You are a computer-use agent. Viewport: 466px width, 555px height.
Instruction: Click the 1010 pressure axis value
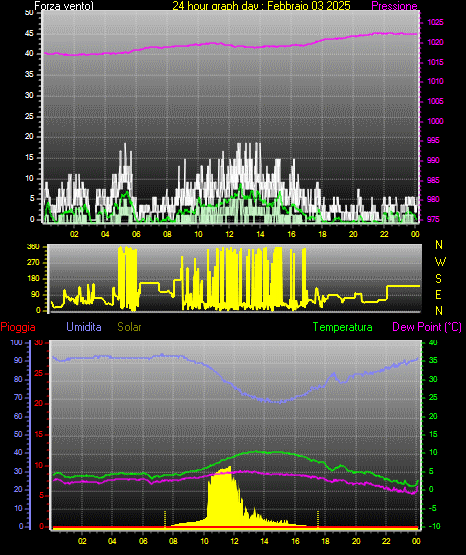(x=435, y=81)
